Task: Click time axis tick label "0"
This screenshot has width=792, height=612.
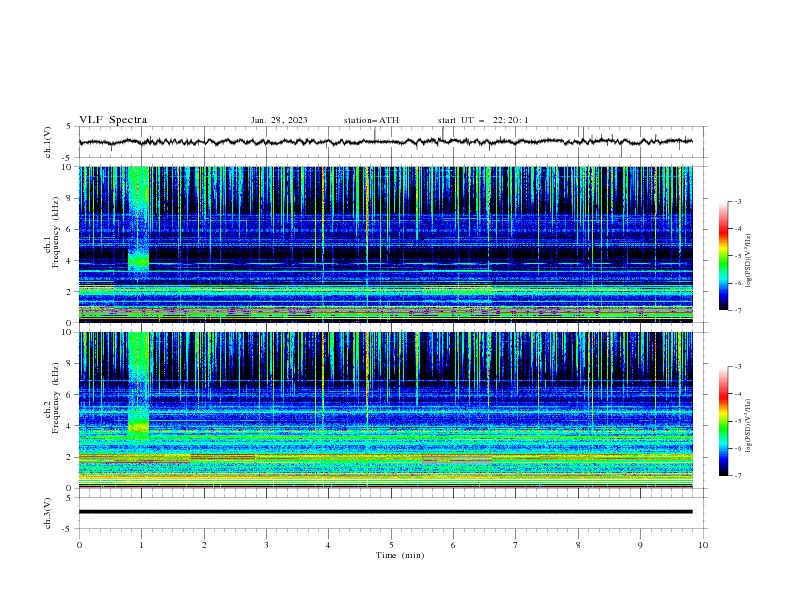Action: pos(79,545)
